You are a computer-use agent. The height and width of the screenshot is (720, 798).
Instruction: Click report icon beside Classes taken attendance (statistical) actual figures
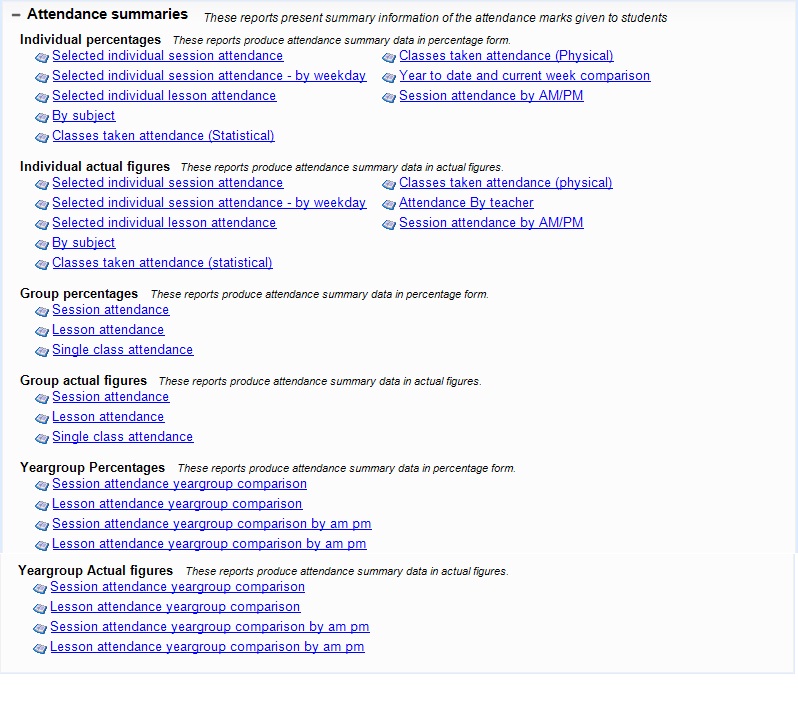42,265
